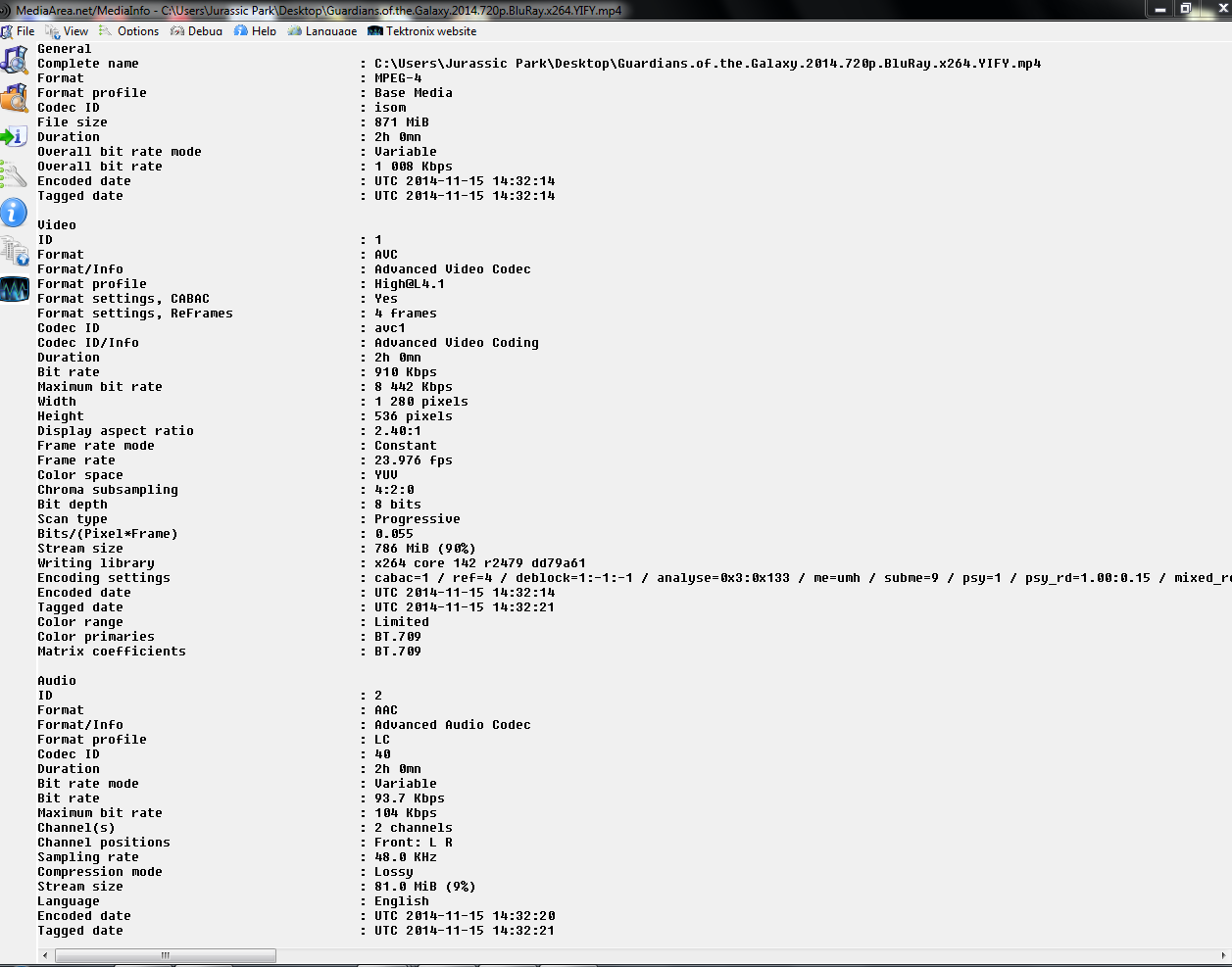Image resolution: width=1232 pixels, height=967 pixels.
Task: Click the 'Lossy' compression mode value
Action: click(394, 872)
